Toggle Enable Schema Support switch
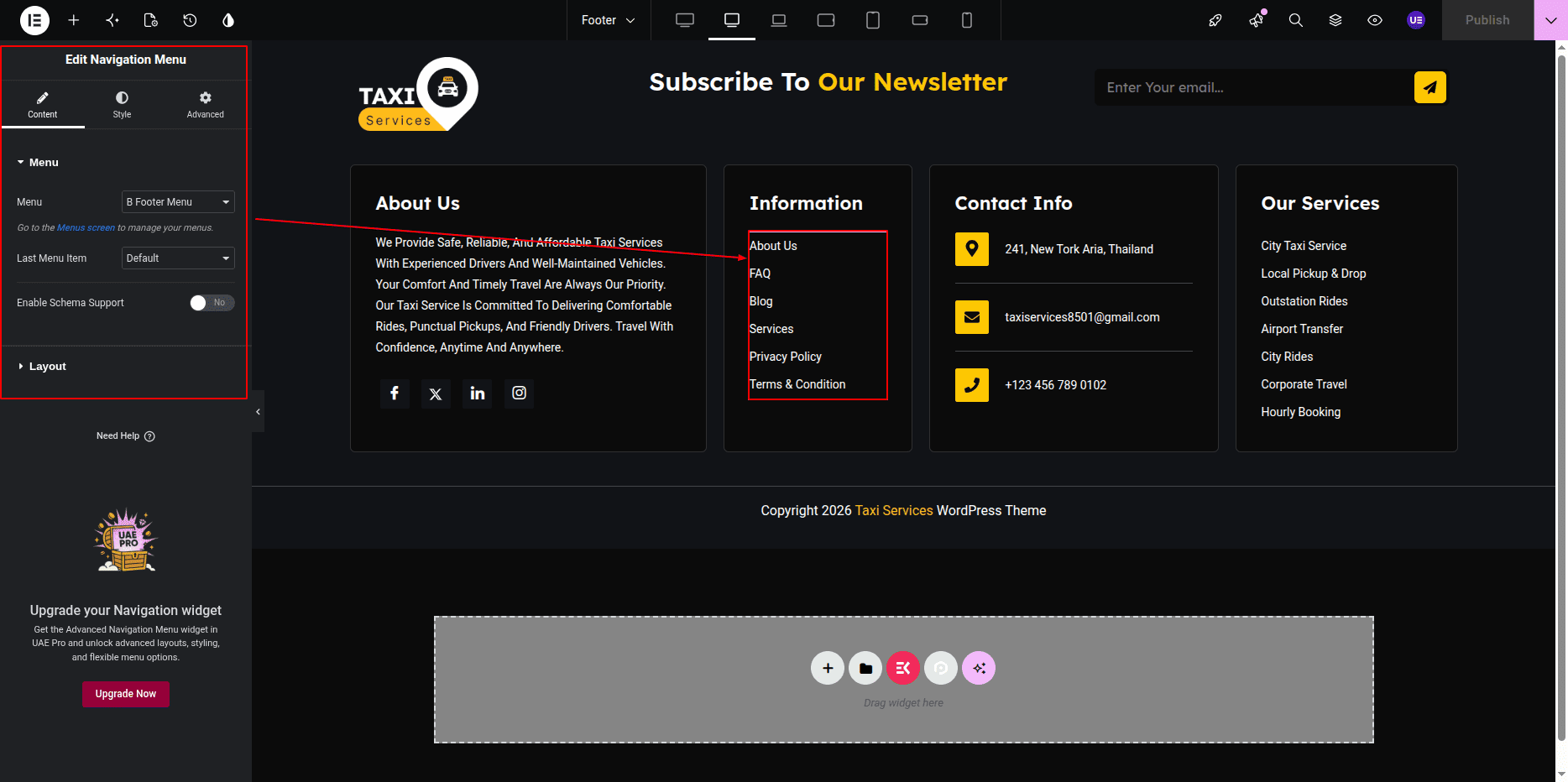This screenshot has height=782, width=1568. pyautogui.click(x=212, y=303)
